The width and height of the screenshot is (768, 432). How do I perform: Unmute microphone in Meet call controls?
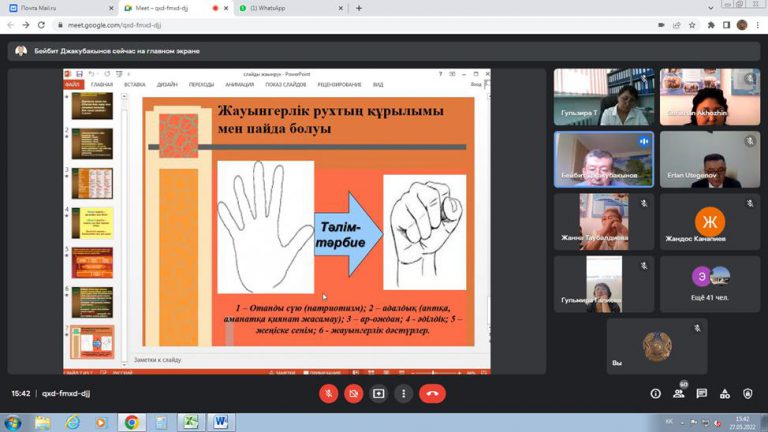click(x=328, y=393)
